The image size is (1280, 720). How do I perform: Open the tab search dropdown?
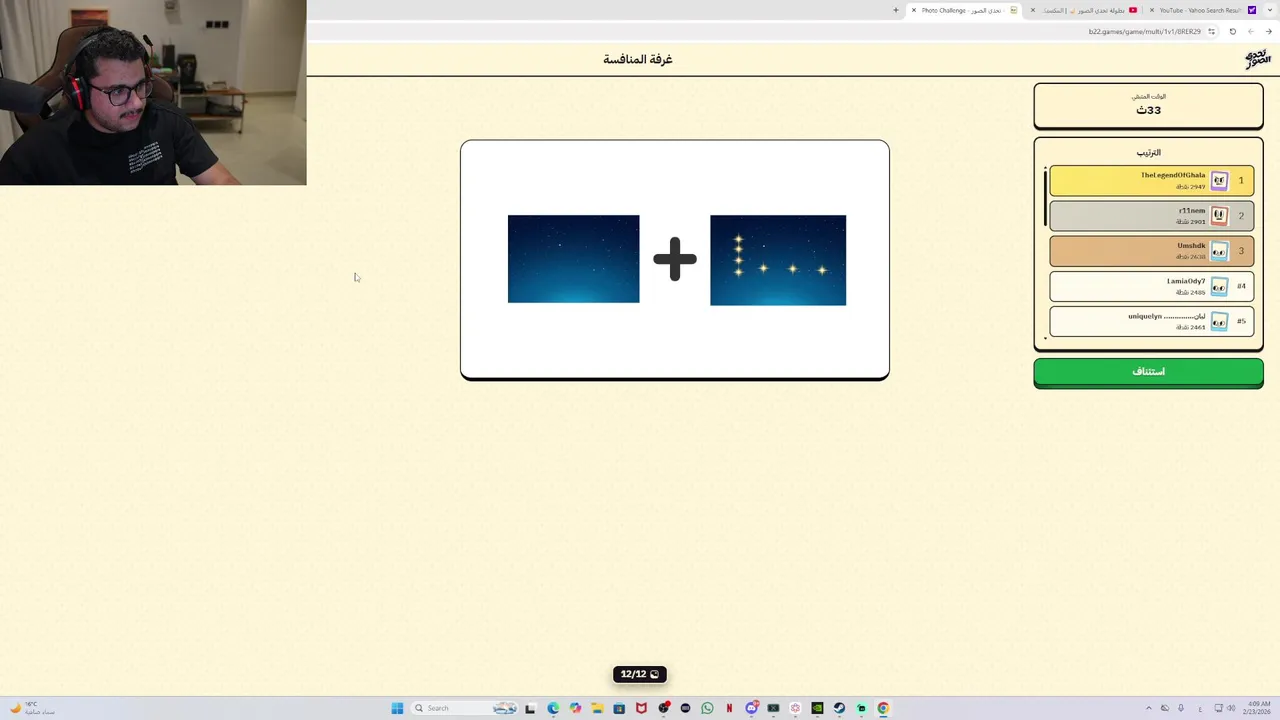click(x=1270, y=10)
